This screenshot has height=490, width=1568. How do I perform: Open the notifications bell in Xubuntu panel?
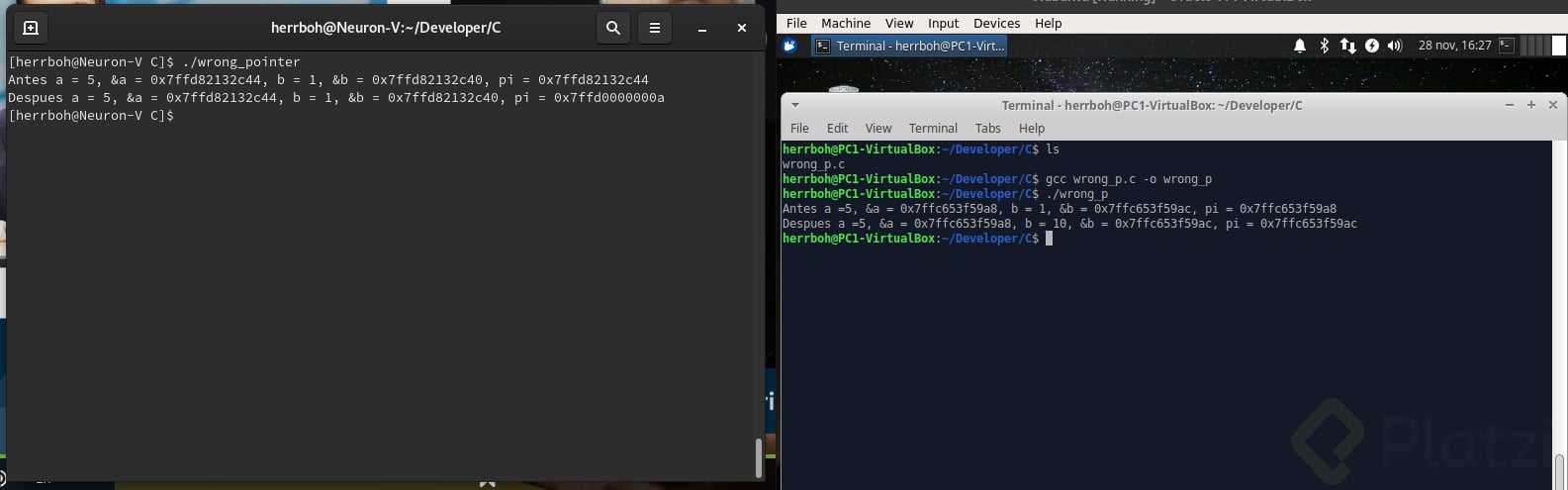[1300, 46]
